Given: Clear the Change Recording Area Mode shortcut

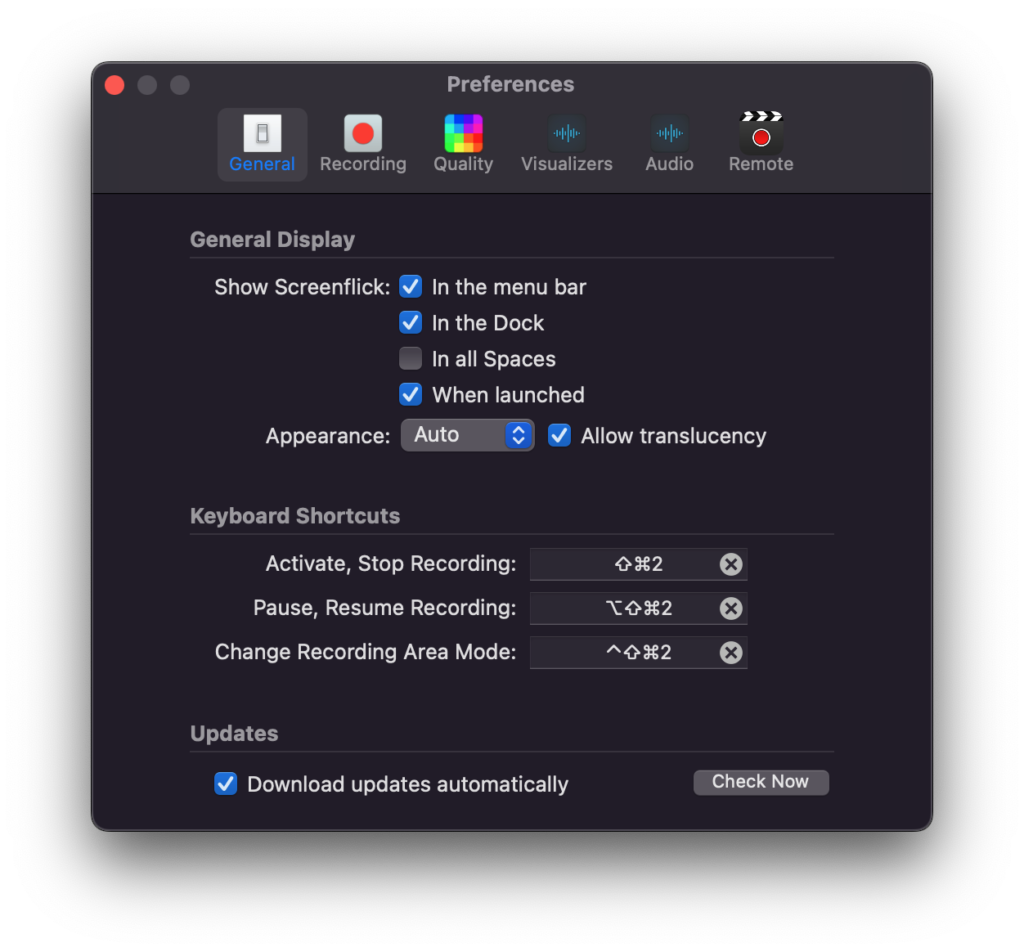Looking at the screenshot, I should coord(731,652).
